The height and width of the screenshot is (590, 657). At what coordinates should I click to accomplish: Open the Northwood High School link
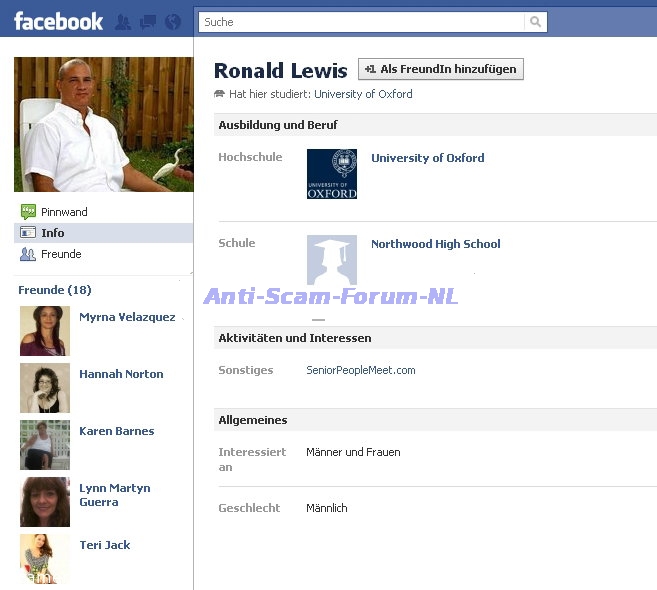coord(435,244)
